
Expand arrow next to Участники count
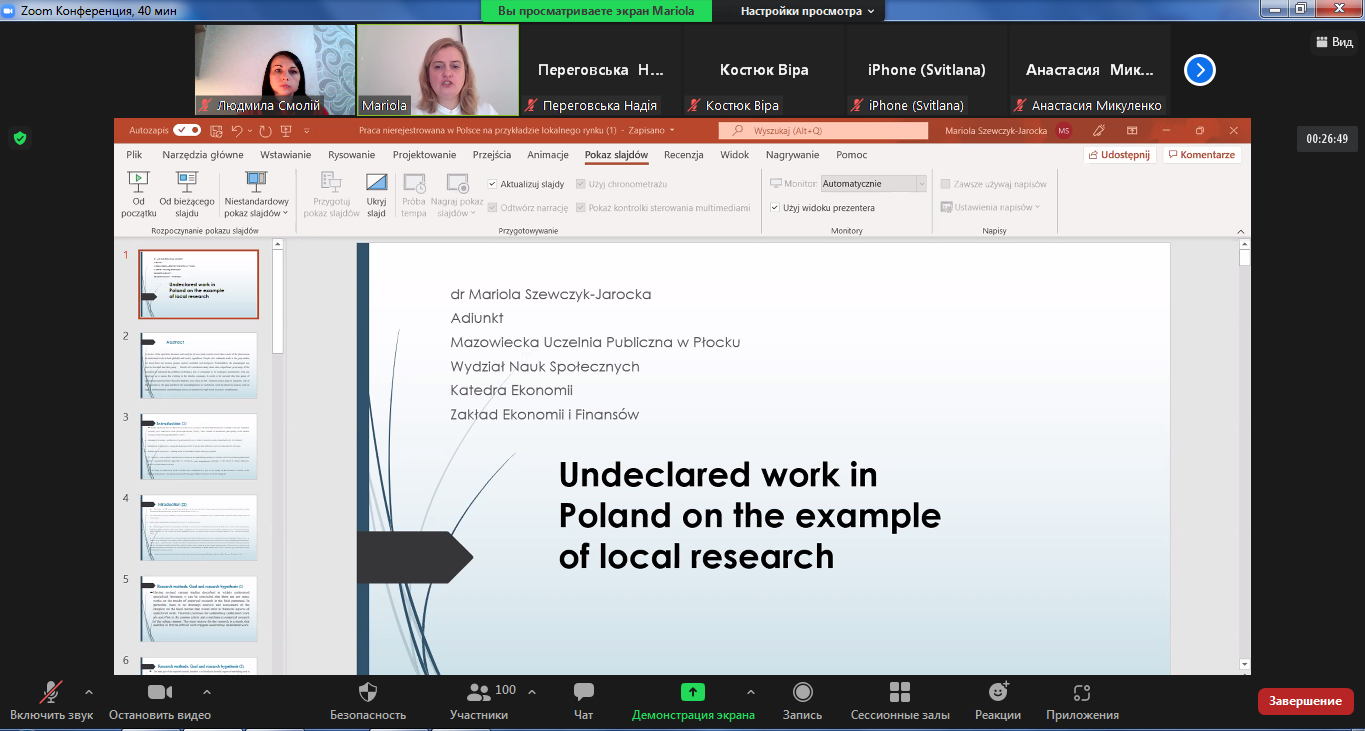click(531, 692)
